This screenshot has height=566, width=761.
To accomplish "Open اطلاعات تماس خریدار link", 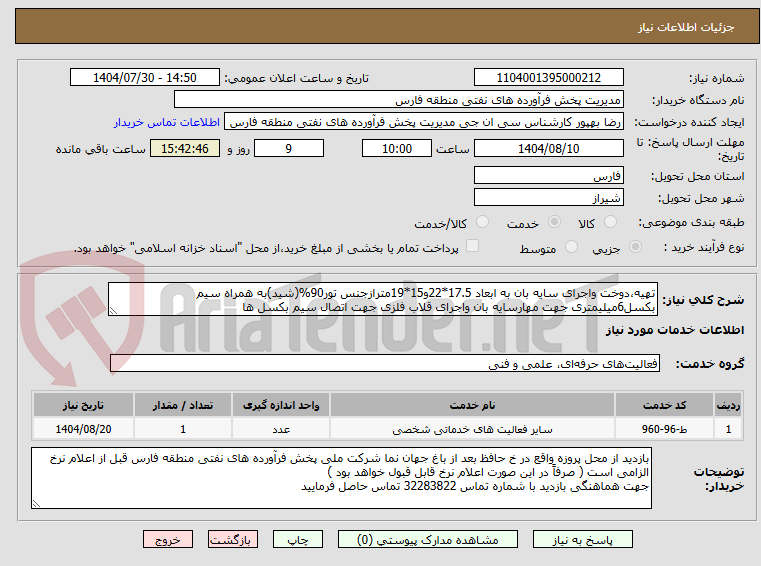I will click(167, 122).
